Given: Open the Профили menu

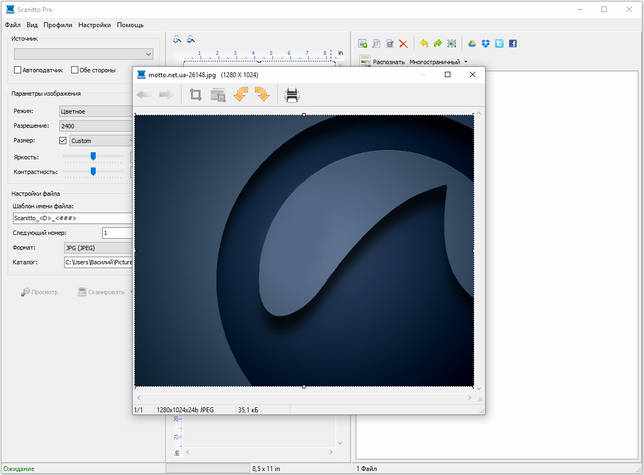Looking at the screenshot, I should (58, 25).
